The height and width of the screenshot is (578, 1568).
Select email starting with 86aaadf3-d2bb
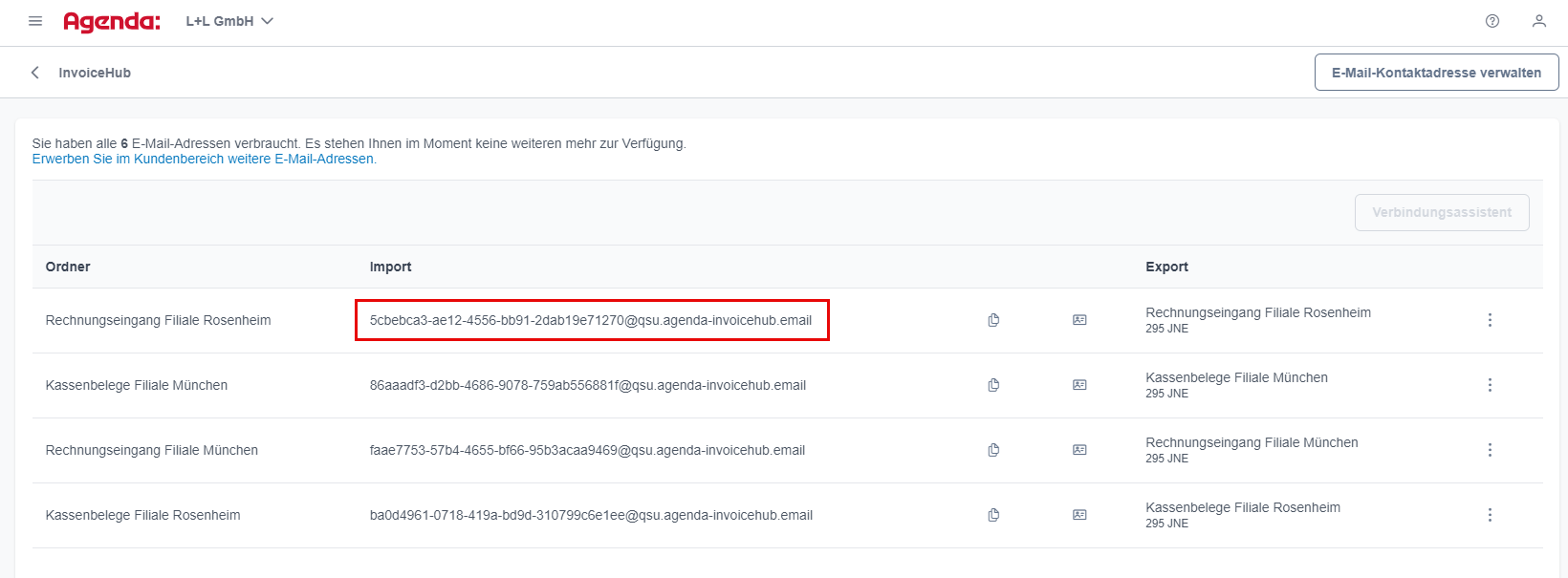coord(588,385)
